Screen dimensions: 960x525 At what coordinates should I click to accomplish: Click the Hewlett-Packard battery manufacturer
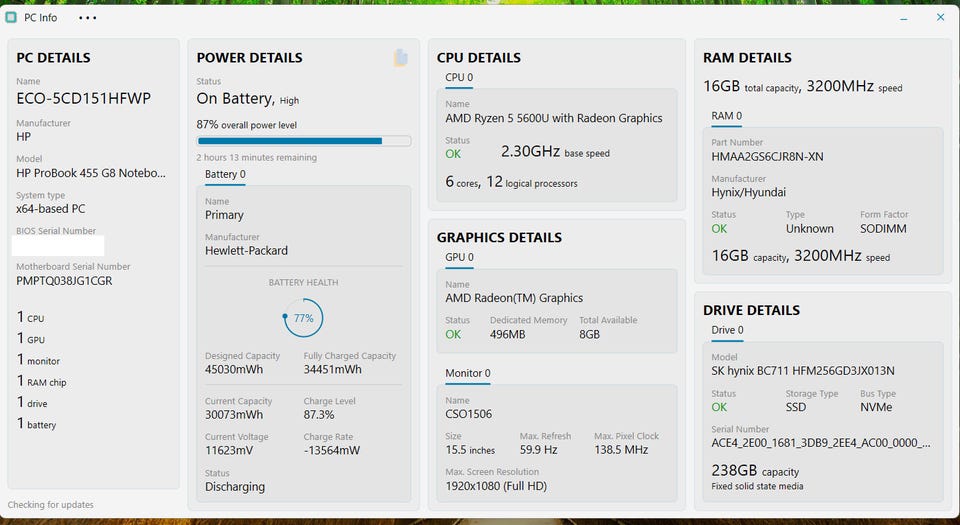click(x=246, y=251)
